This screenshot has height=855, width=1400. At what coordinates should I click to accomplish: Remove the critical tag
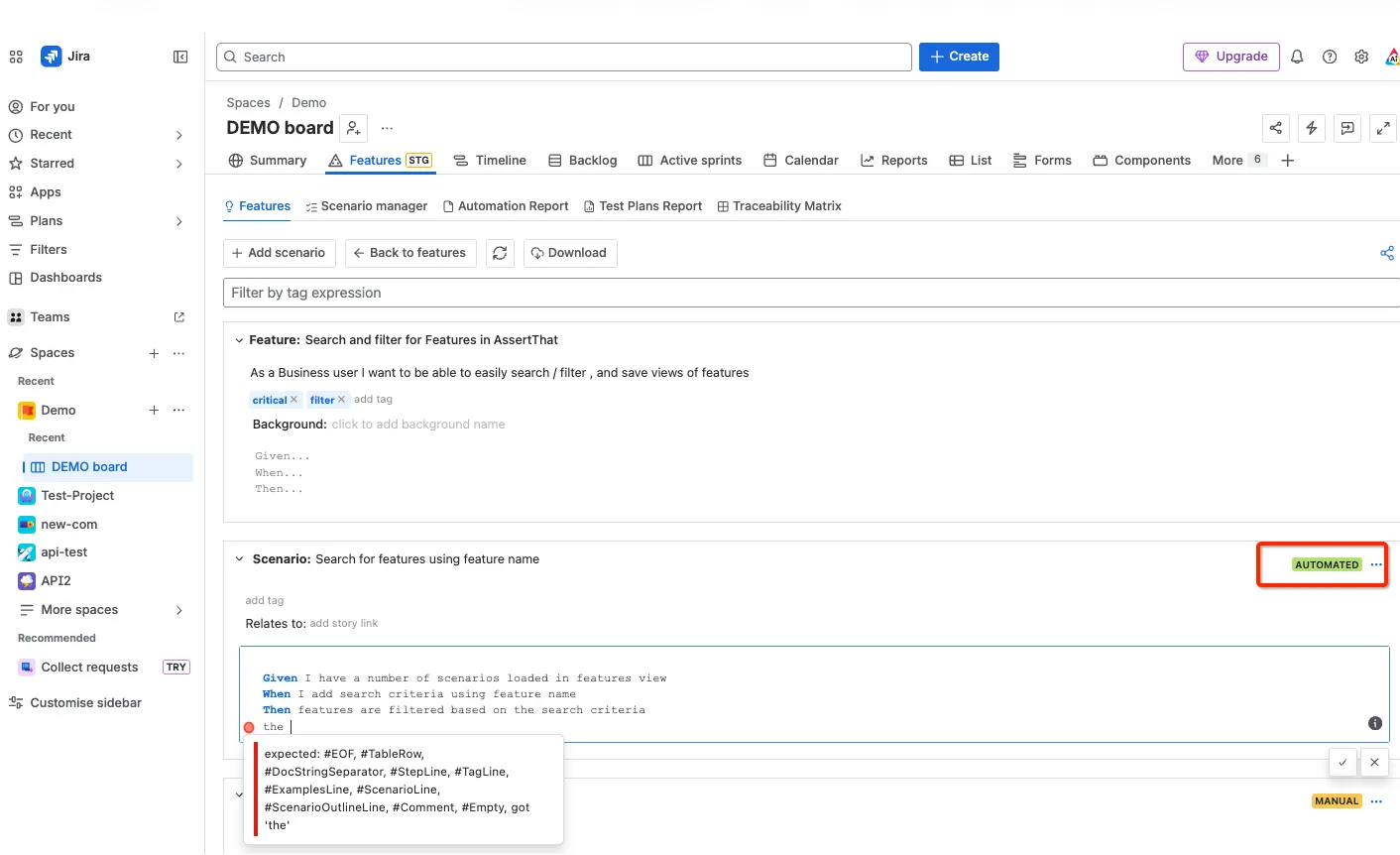pyautogui.click(x=293, y=399)
